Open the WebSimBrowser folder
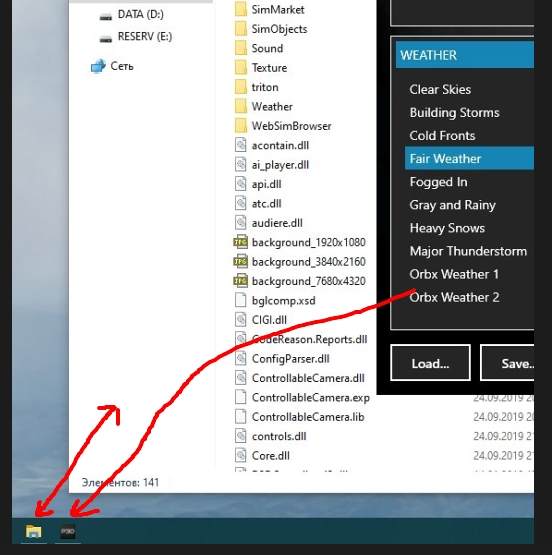The image size is (552, 555). [291, 126]
